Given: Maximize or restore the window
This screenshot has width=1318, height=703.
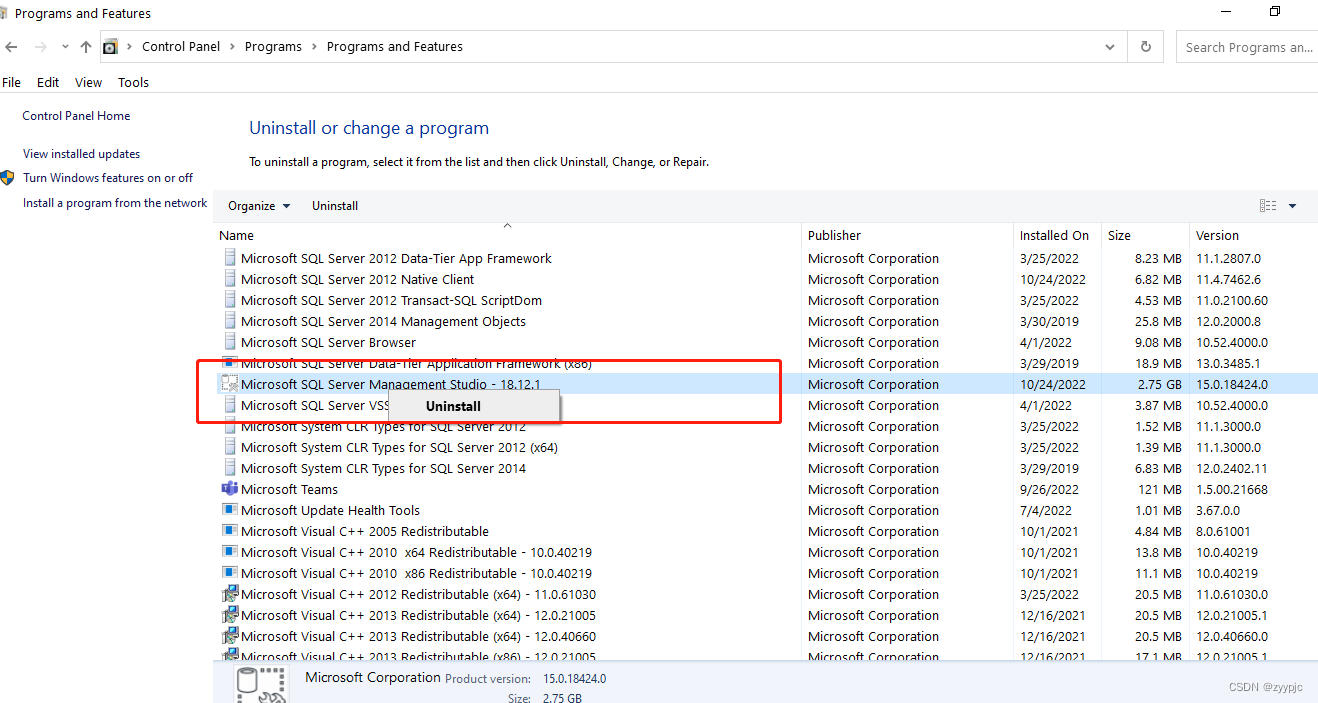Looking at the screenshot, I should coord(1275,12).
